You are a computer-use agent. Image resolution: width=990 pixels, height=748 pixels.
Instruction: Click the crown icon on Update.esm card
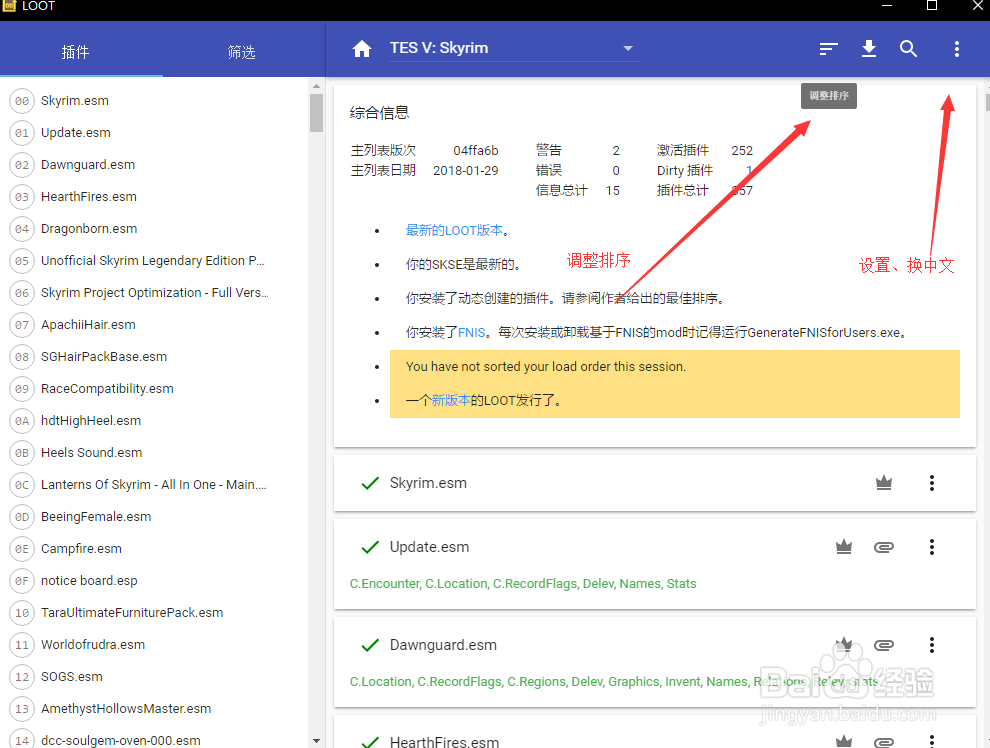844,547
